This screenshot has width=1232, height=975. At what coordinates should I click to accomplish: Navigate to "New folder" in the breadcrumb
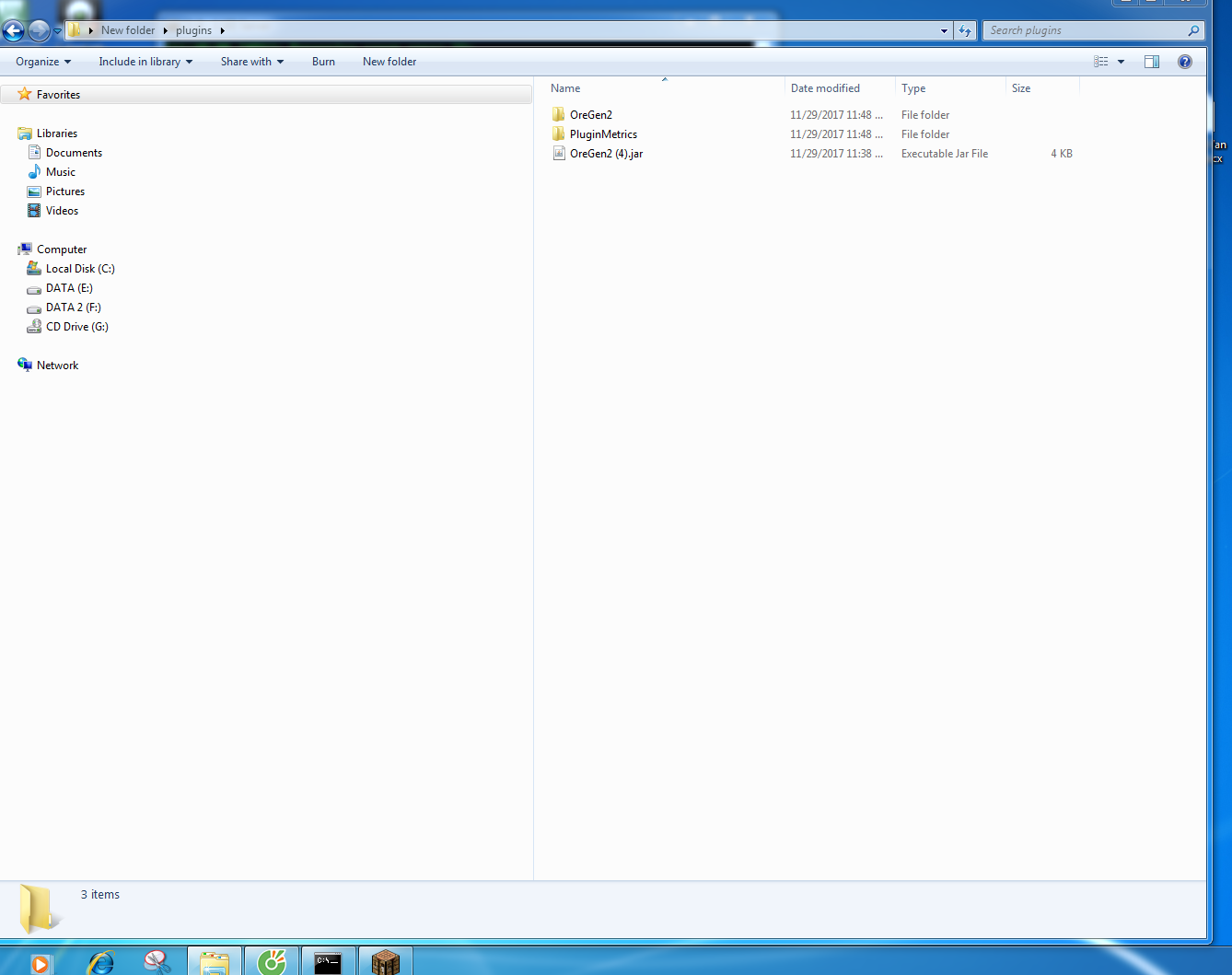[x=128, y=30]
